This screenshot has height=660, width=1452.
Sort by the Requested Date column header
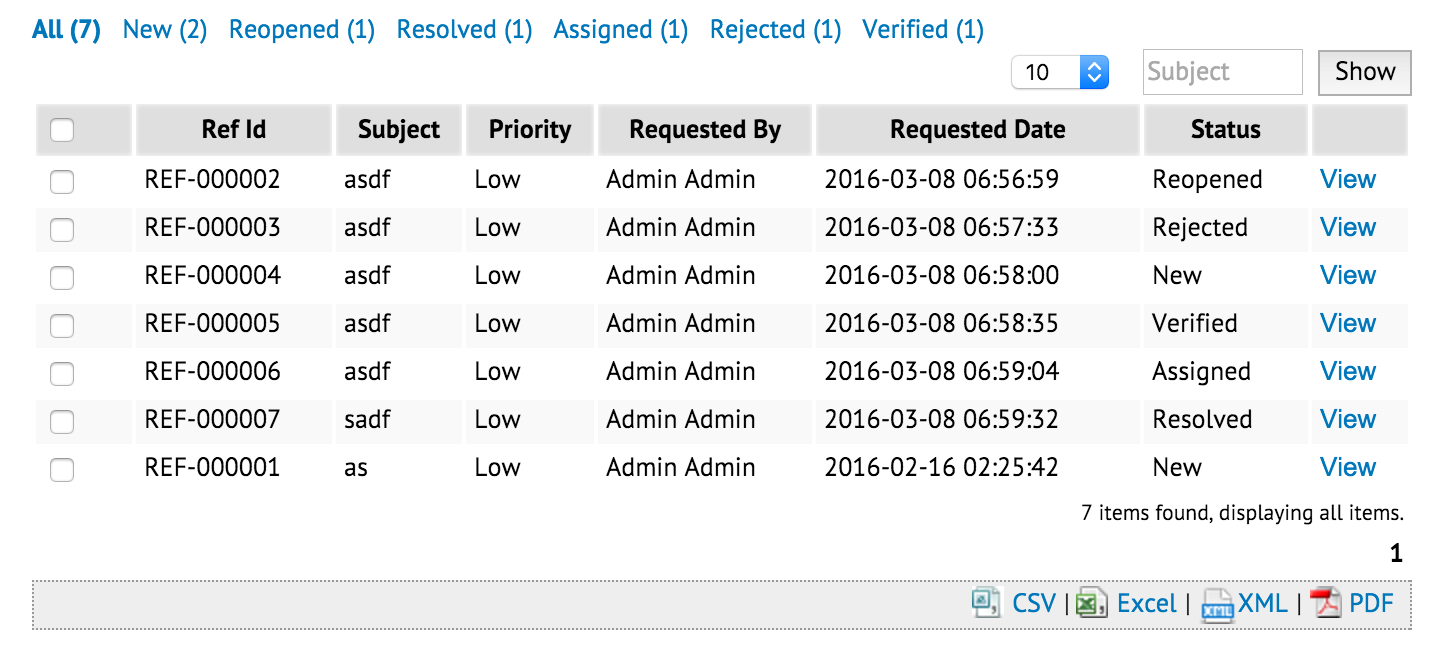coord(977,130)
